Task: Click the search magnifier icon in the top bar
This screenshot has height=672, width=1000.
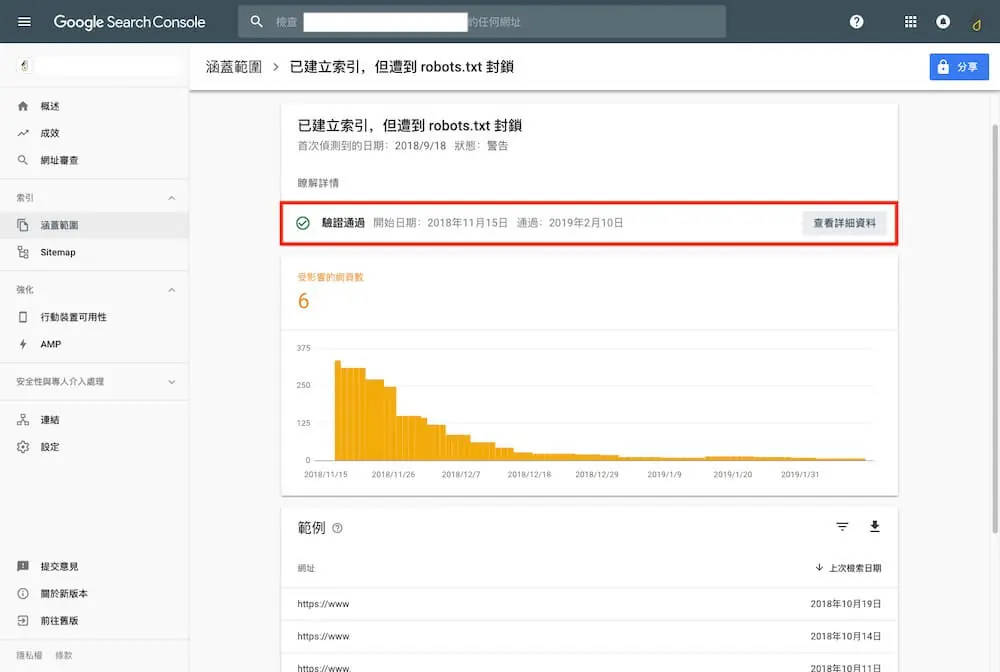Action: click(x=256, y=22)
